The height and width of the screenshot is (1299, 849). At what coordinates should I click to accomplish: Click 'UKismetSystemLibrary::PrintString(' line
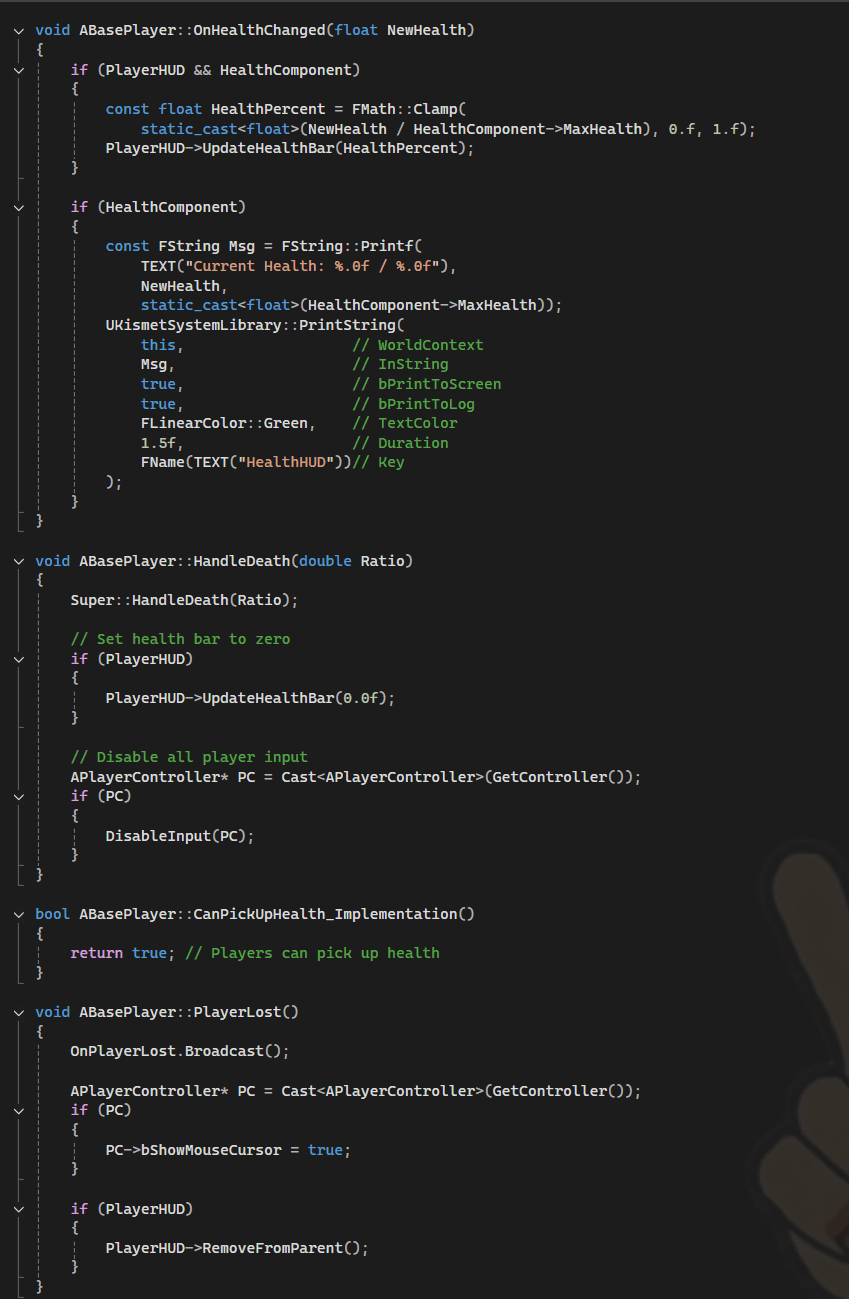click(x=256, y=325)
